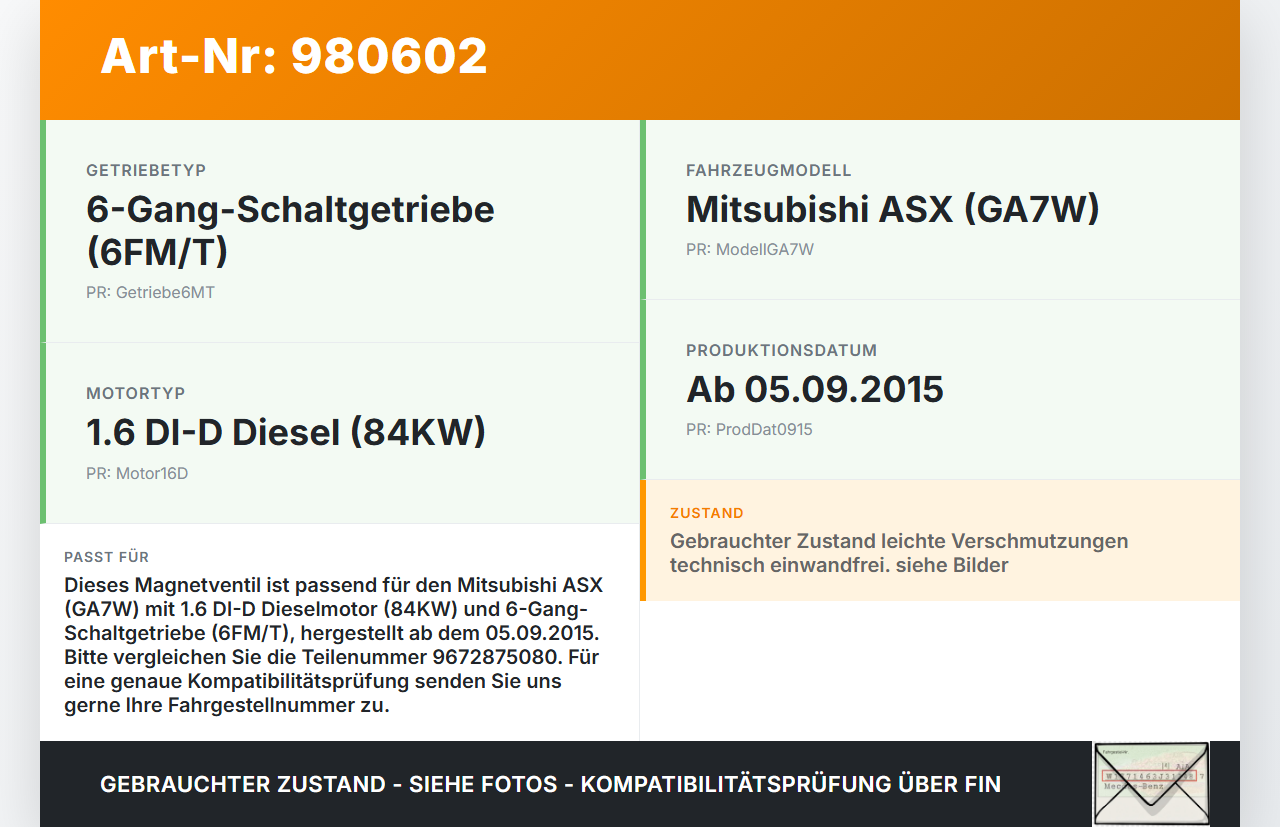Select the PR: ModellGA7W label
The height and width of the screenshot is (827, 1280).
click(x=749, y=249)
